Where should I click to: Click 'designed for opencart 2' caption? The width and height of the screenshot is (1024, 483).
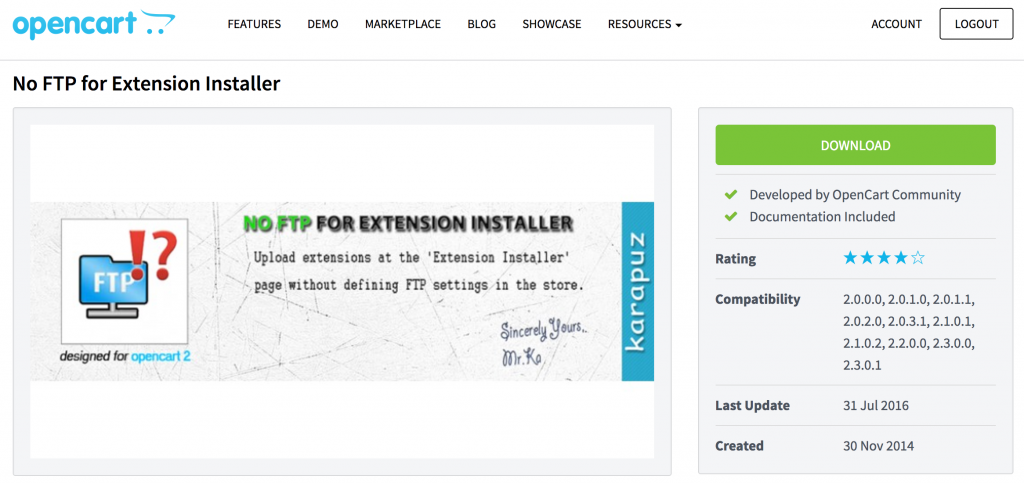coord(125,357)
